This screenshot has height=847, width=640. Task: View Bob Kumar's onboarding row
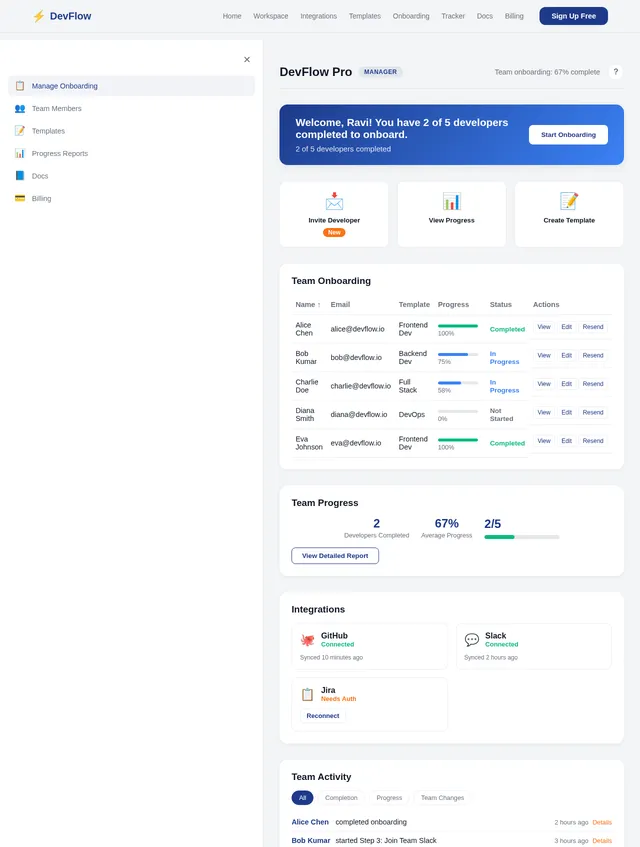[x=544, y=355]
